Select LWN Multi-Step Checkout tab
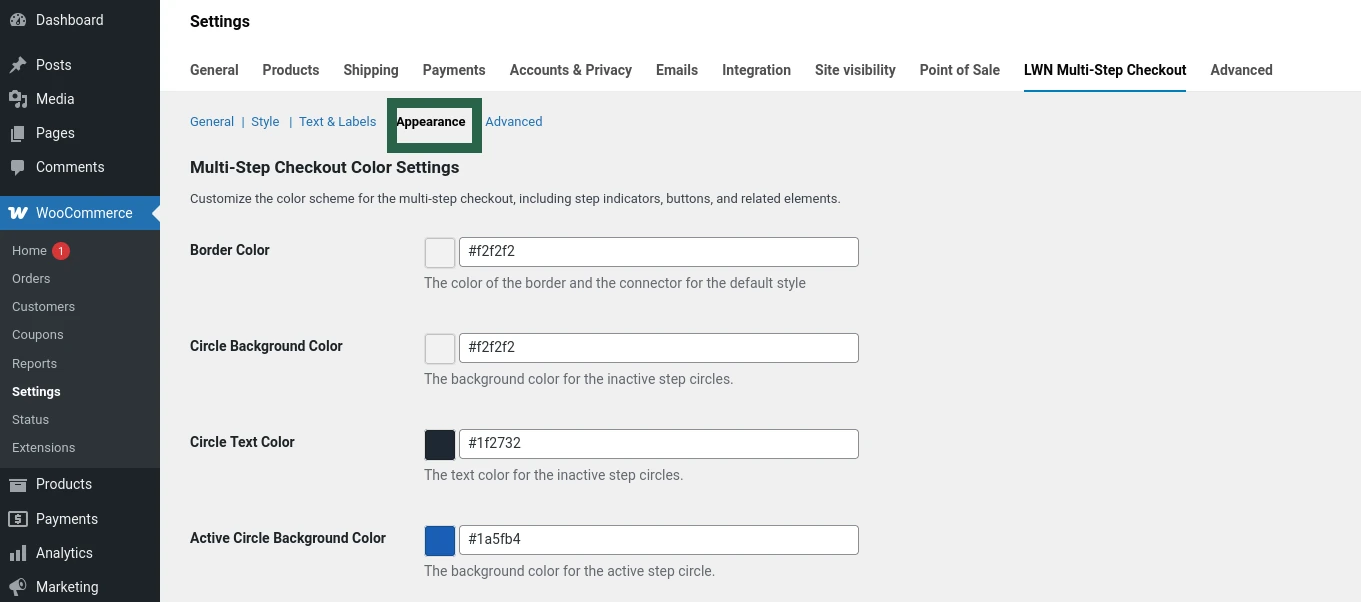This screenshot has height=602, width=1361. pos(1105,70)
